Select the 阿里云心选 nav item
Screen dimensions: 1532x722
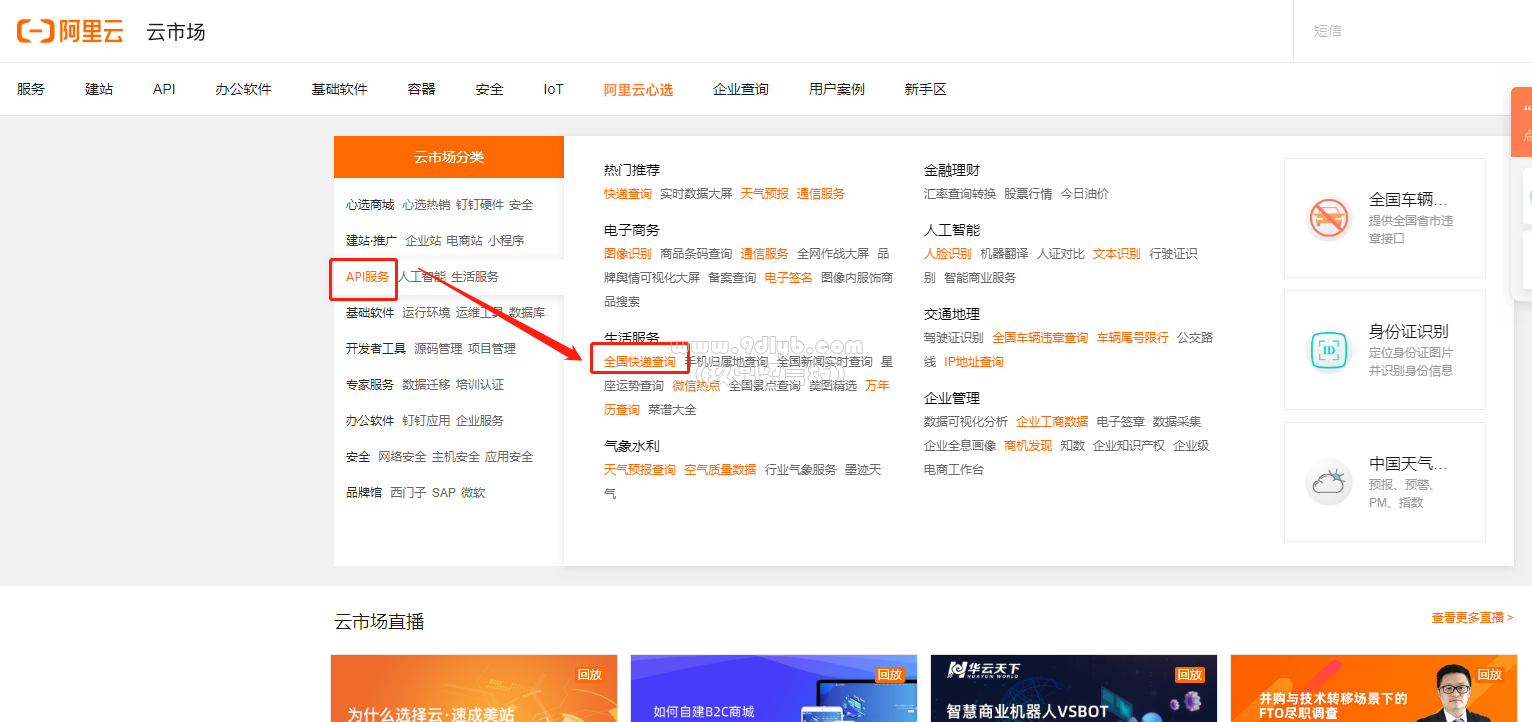point(638,89)
